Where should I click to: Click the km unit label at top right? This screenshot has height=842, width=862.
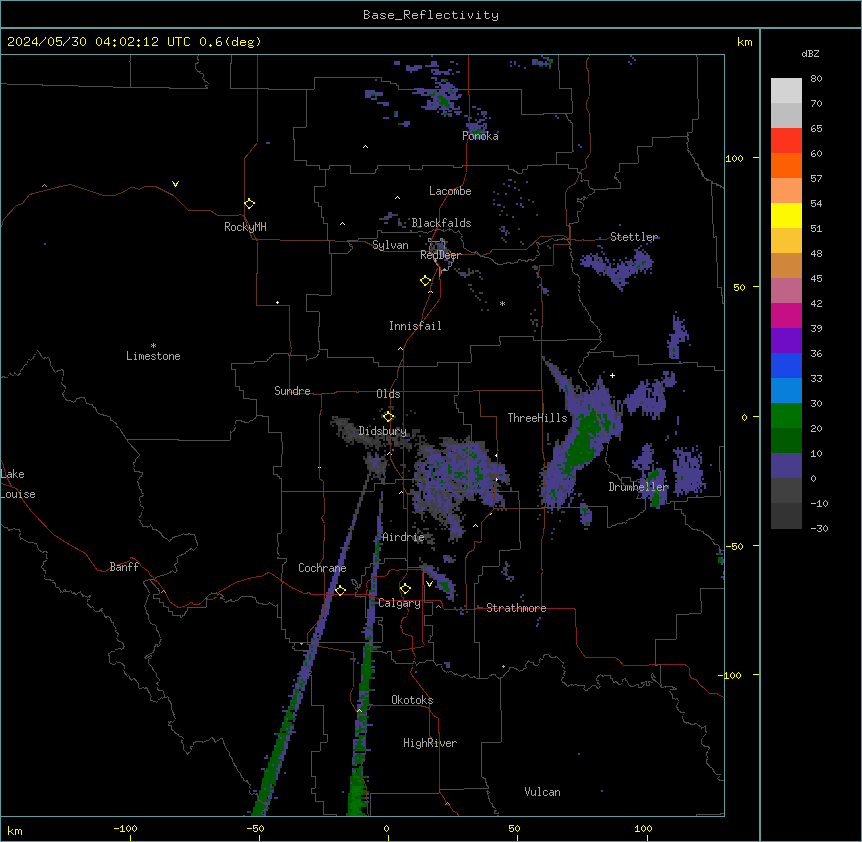(x=745, y=42)
